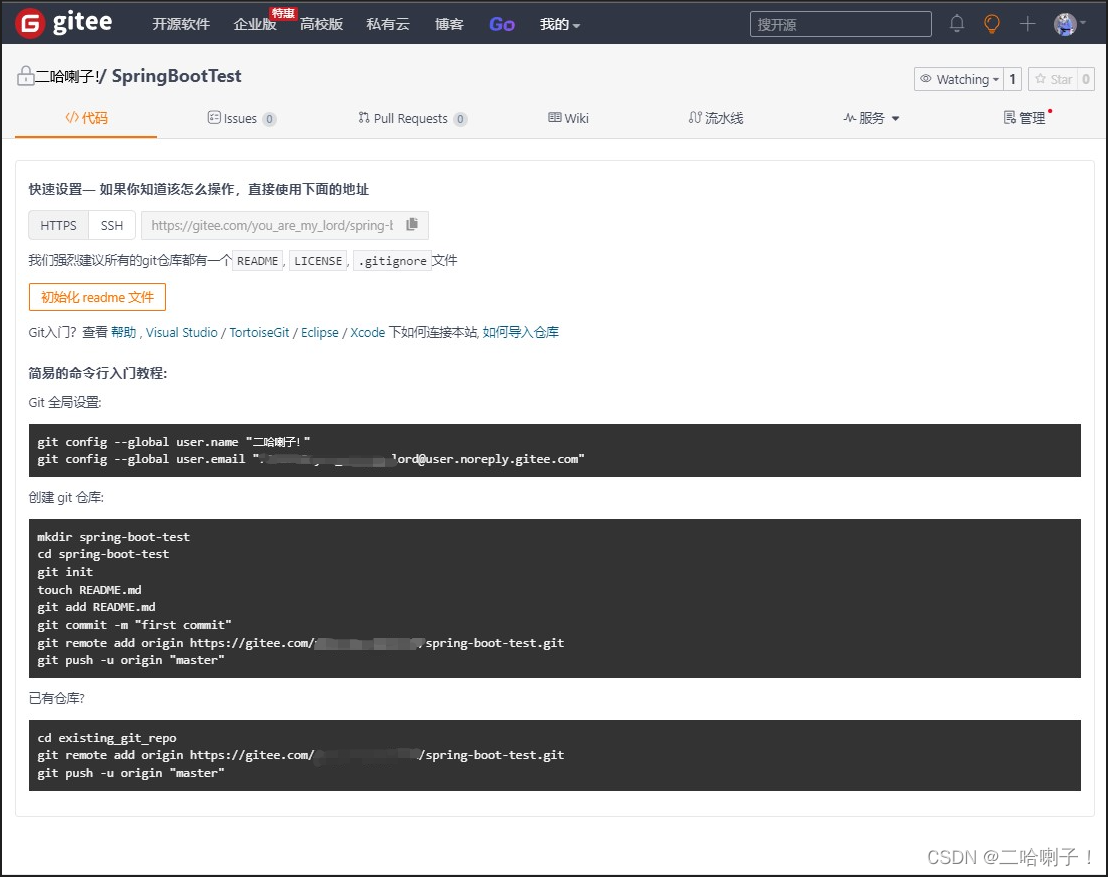The image size is (1108, 877).
Task: Click the 'mkdir spring-boot-test' line
Action: [x=113, y=536]
